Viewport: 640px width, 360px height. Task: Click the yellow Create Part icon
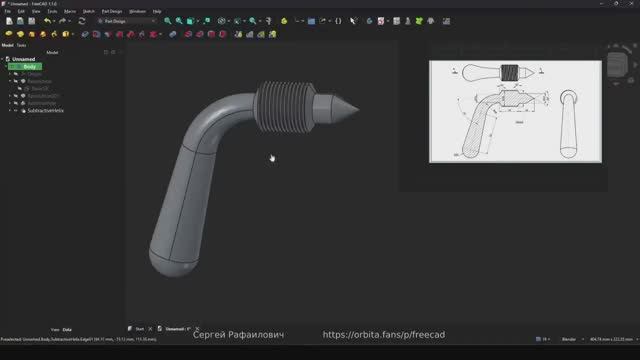click(x=284, y=21)
